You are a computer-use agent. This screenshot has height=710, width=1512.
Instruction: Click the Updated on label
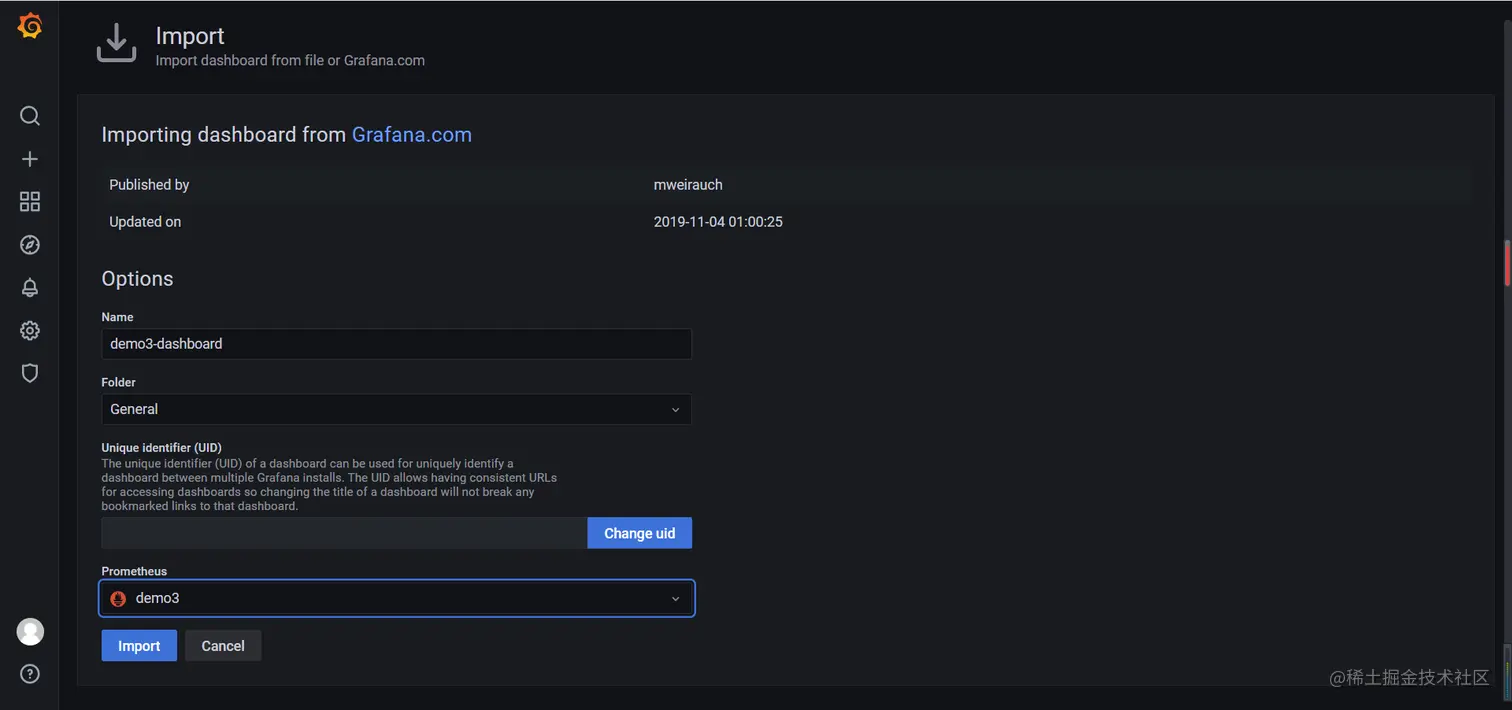pos(145,222)
